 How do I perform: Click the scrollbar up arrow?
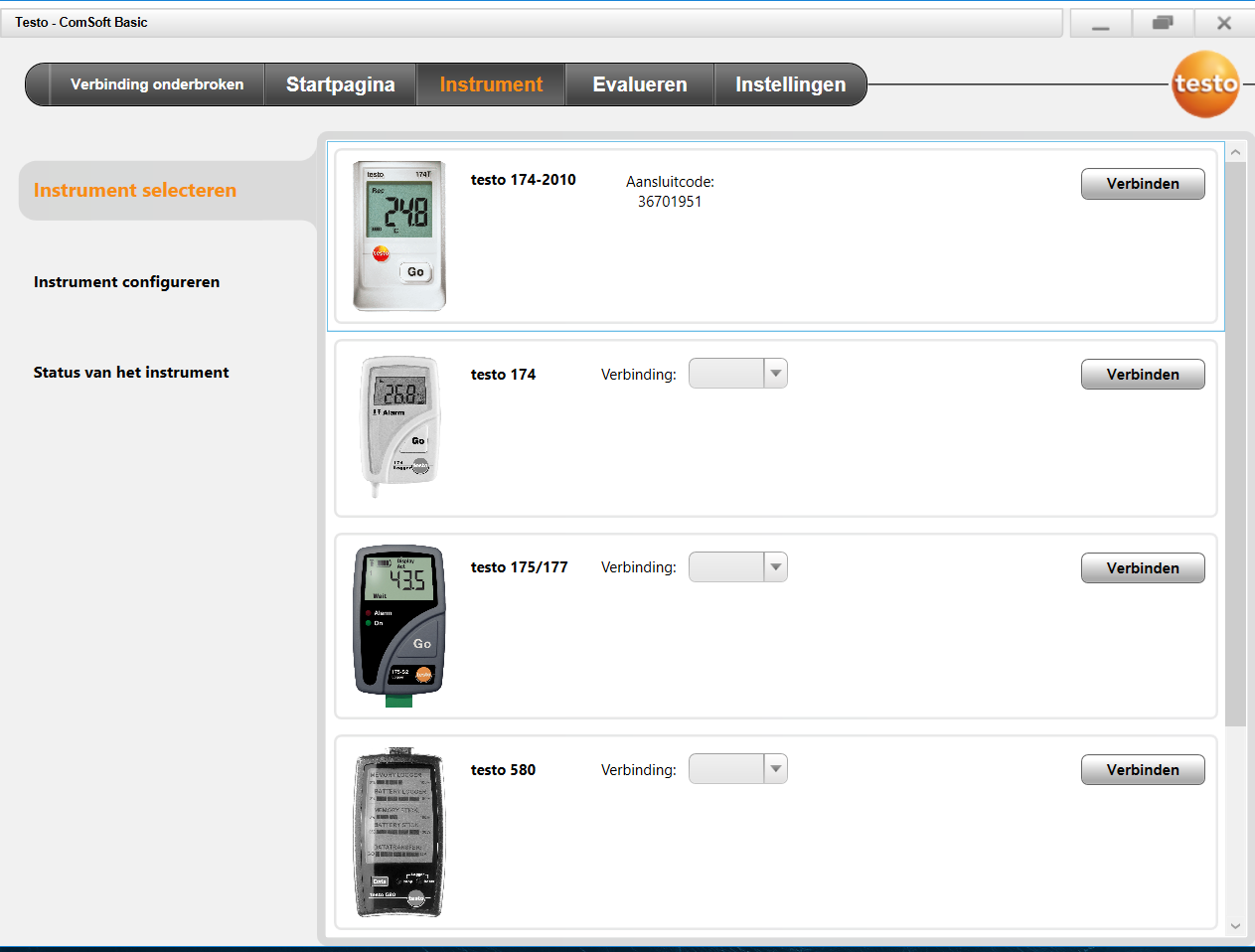(1235, 152)
